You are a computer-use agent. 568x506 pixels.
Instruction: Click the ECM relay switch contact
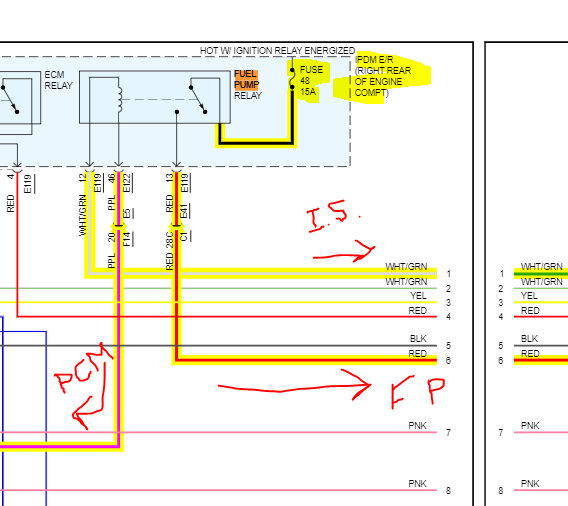(10, 100)
